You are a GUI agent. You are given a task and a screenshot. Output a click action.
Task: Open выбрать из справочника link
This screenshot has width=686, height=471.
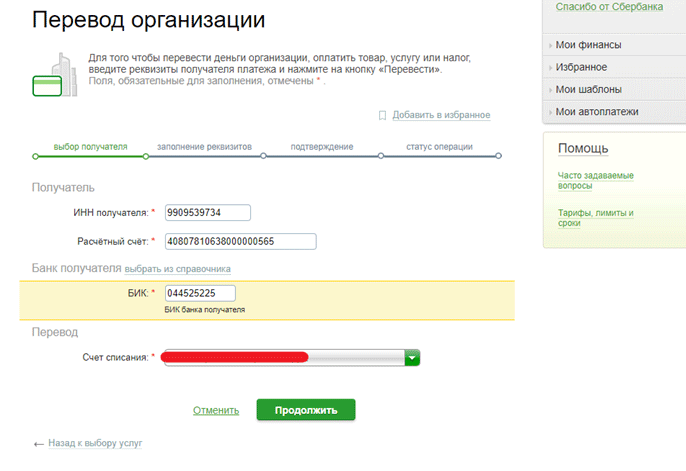[178, 269]
